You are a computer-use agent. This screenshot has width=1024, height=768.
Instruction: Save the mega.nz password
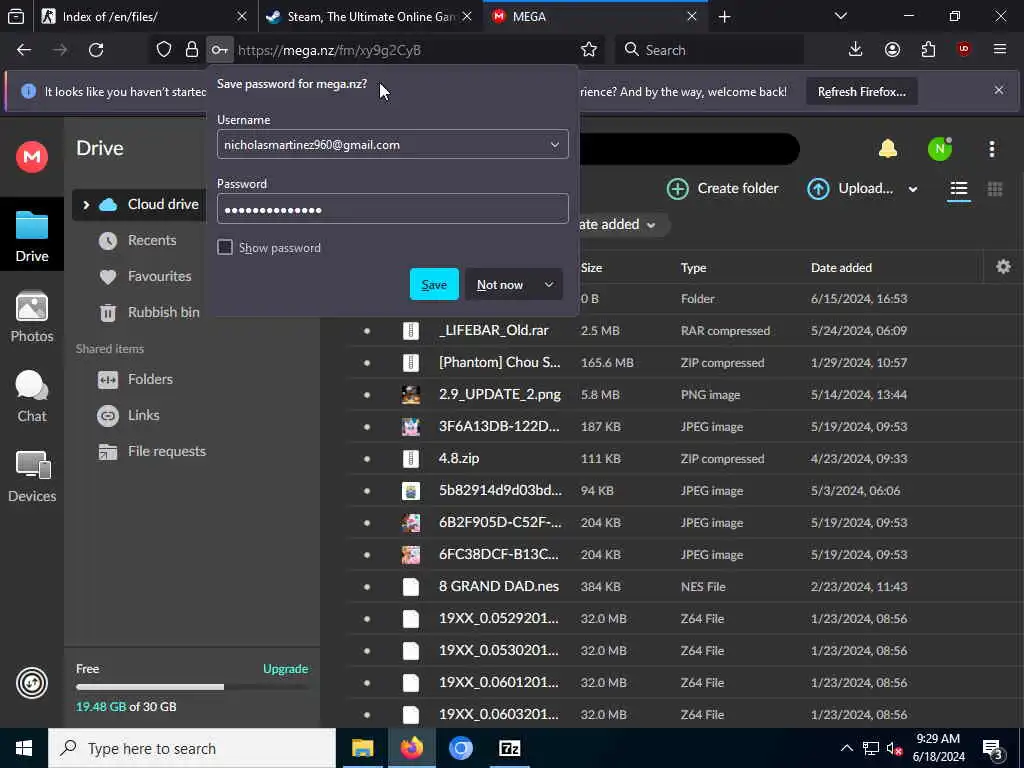pos(434,285)
